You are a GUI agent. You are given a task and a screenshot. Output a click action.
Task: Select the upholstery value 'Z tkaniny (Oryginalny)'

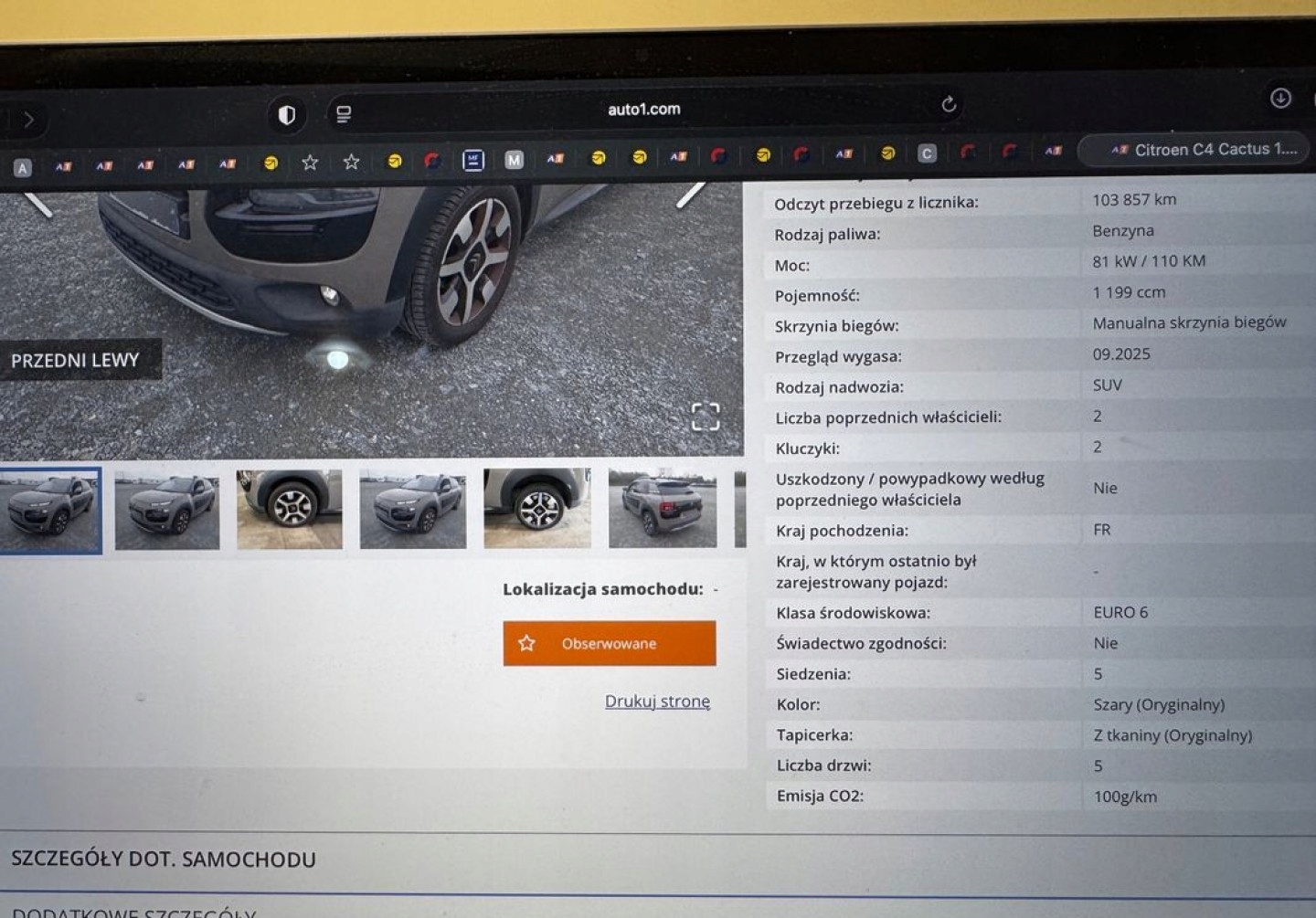[1173, 735]
